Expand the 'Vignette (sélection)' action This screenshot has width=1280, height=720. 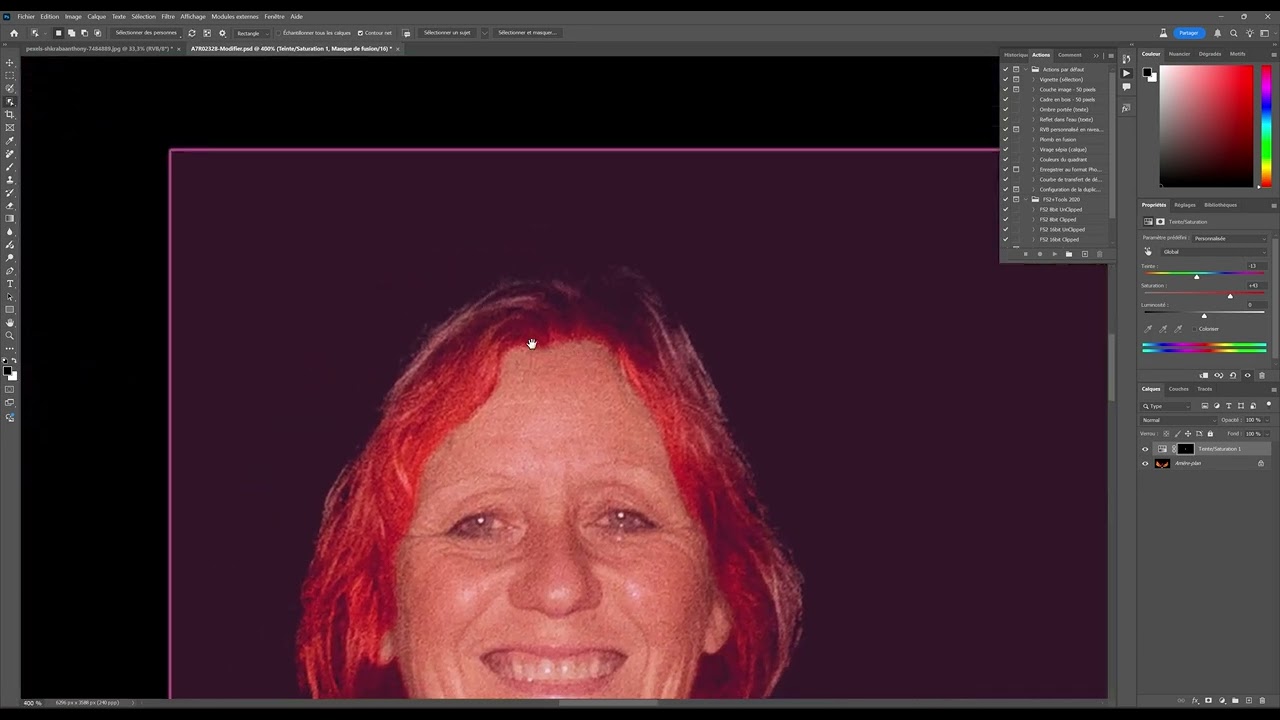[1034, 80]
